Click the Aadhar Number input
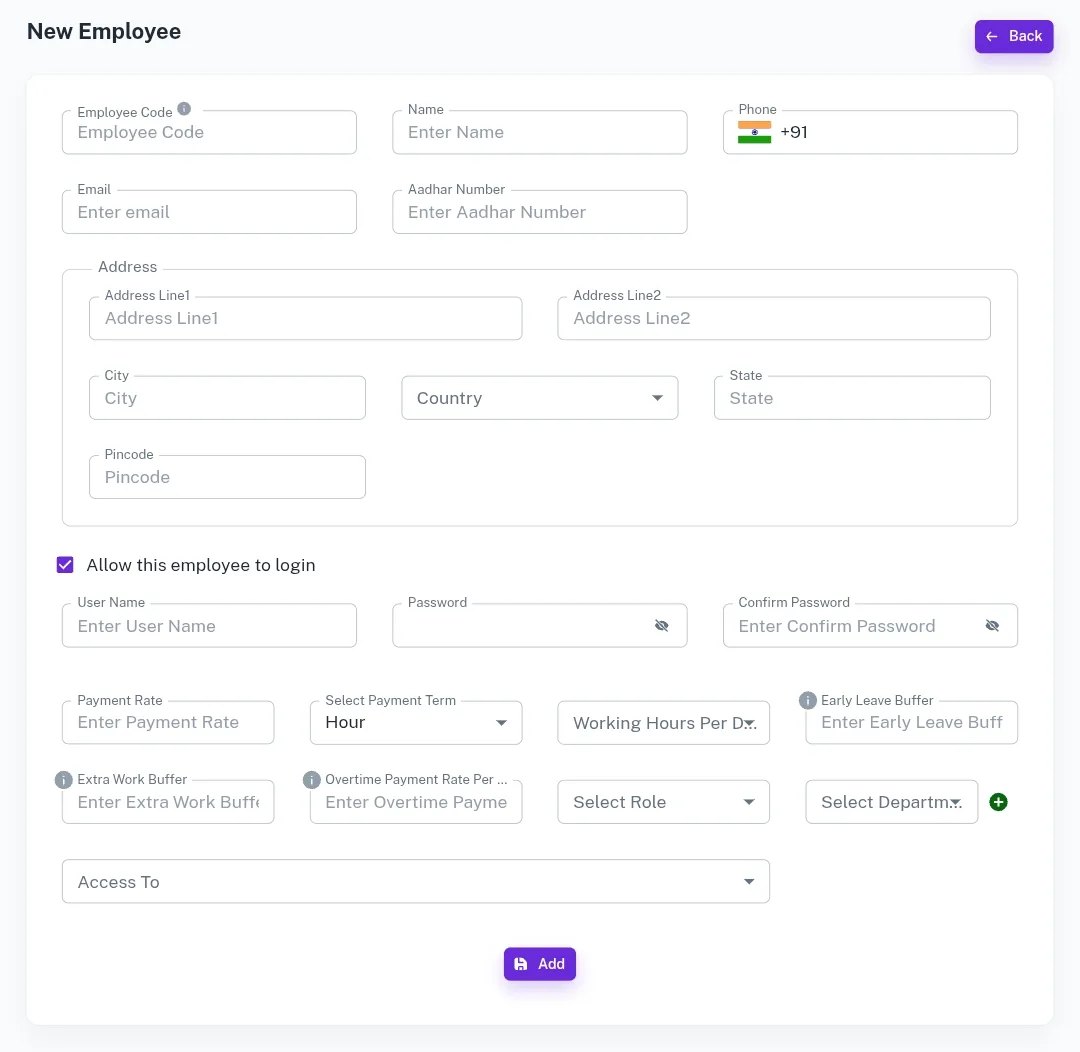Image resolution: width=1080 pixels, height=1052 pixels. pyautogui.click(x=539, y=212)
